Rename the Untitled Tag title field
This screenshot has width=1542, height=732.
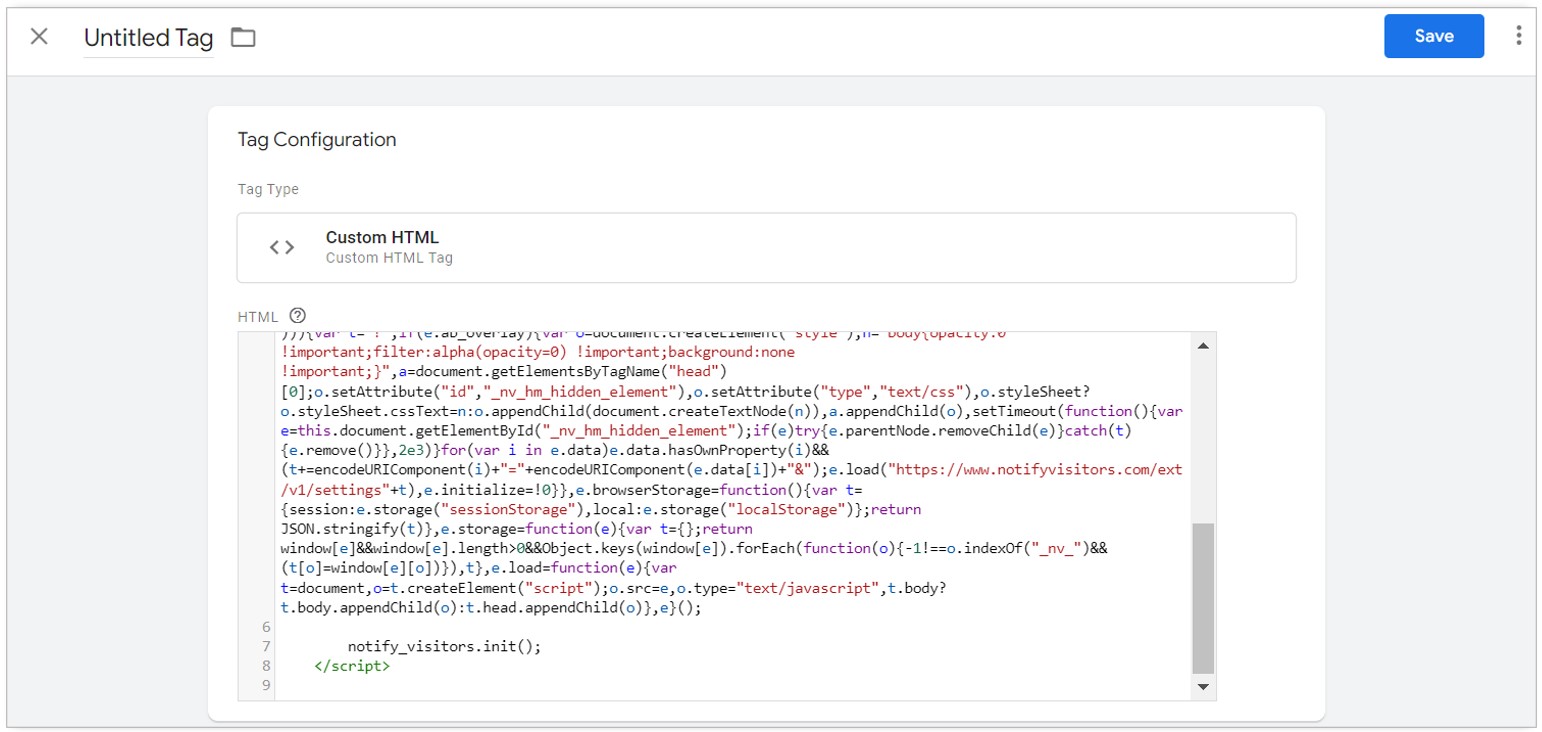149,38
